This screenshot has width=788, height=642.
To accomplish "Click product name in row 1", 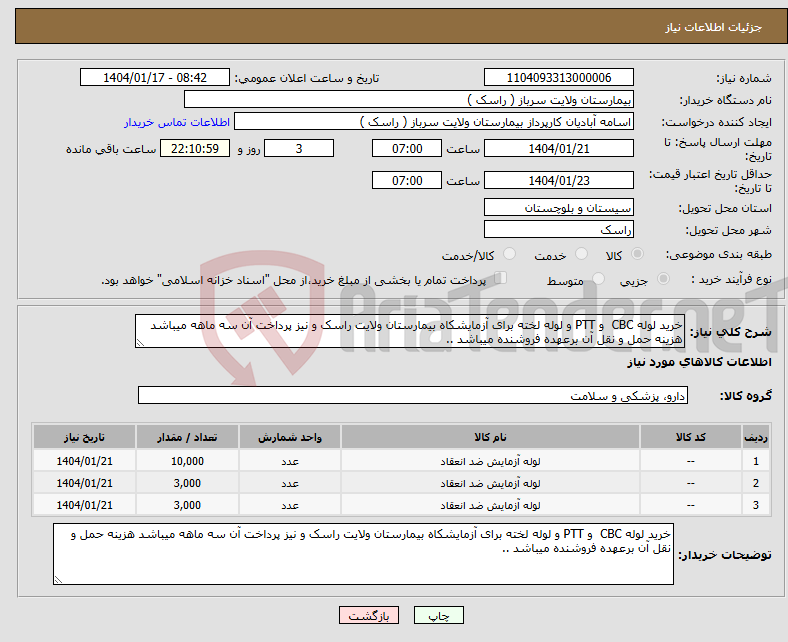I will click(x=490, y=461).
